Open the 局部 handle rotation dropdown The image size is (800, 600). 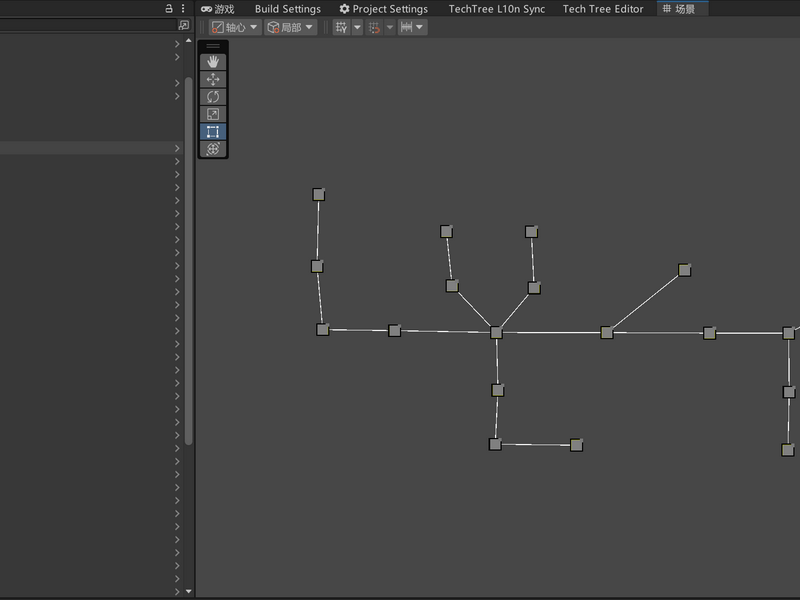[x=290, y=27]
